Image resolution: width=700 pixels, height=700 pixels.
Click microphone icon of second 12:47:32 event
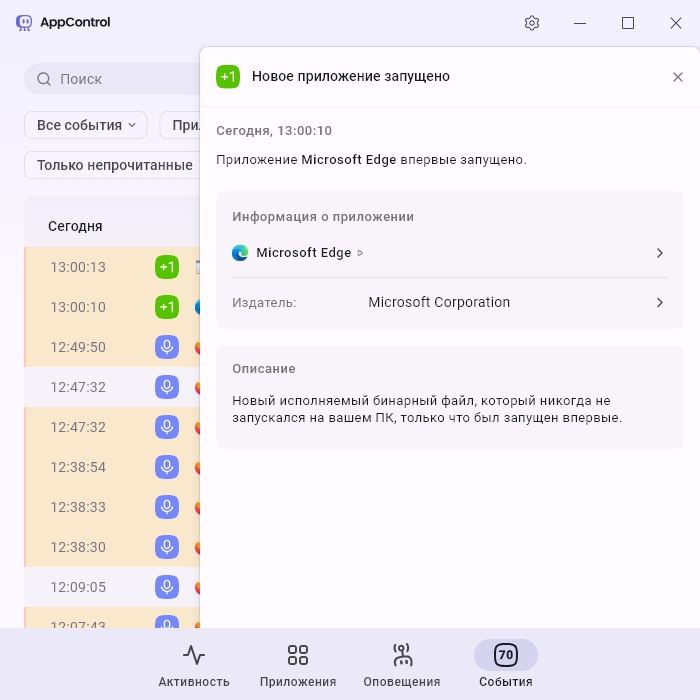(x=167, y=427)
